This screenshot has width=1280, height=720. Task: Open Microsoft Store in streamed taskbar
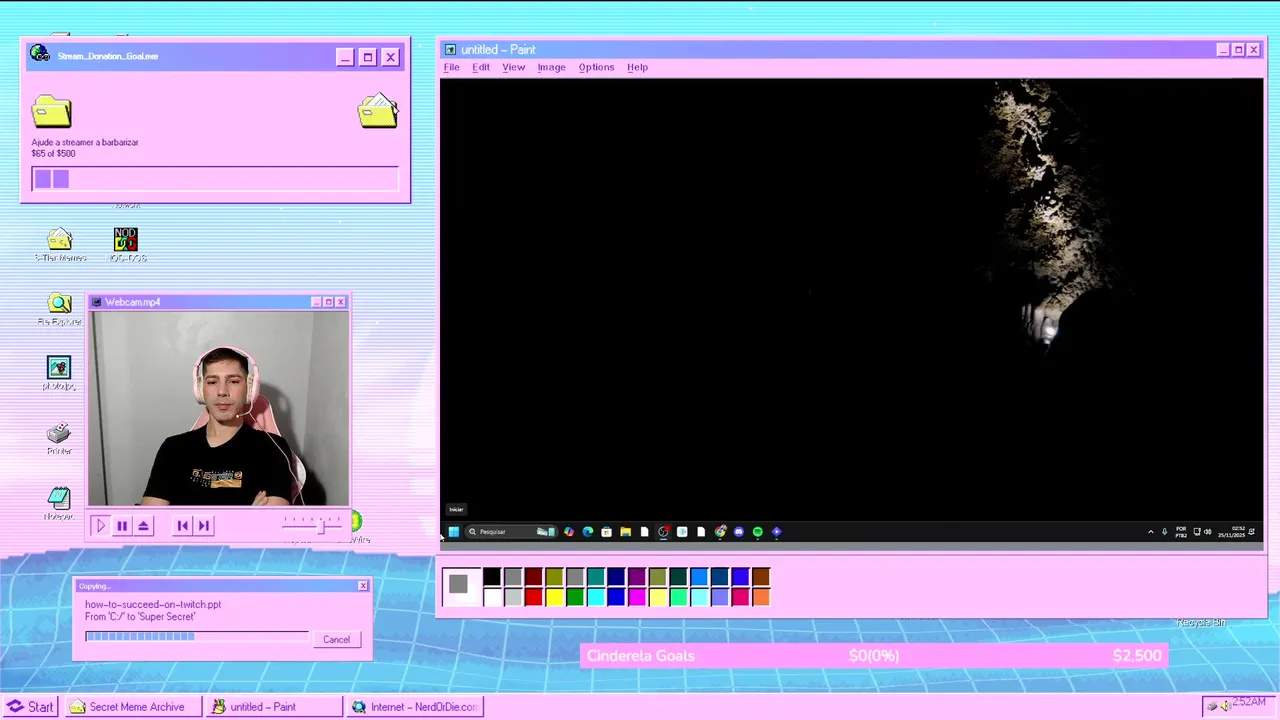pos(606,532)
